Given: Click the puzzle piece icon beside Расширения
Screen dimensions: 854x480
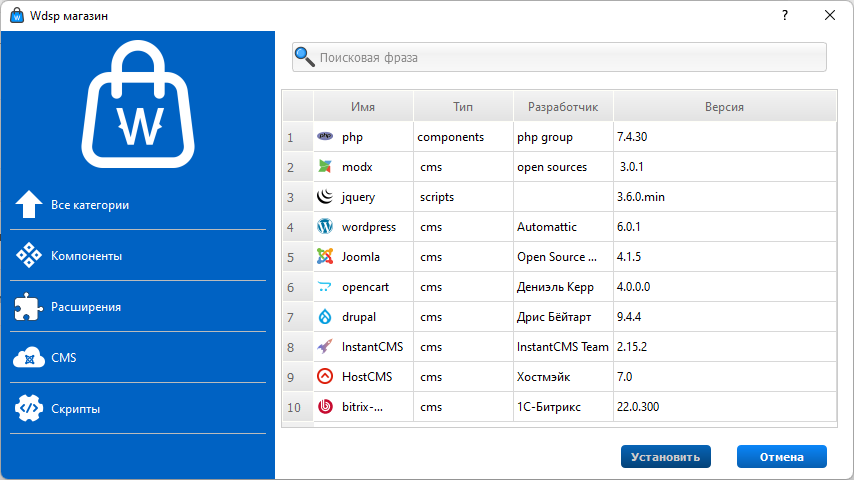Looking at the screenshot, I should click(28, 306).
